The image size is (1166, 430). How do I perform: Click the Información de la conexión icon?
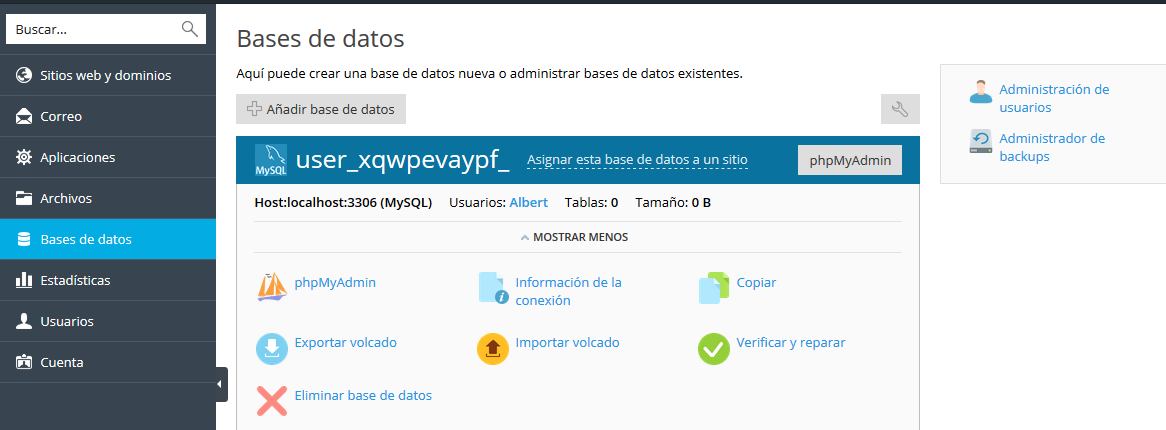(493, 288)
